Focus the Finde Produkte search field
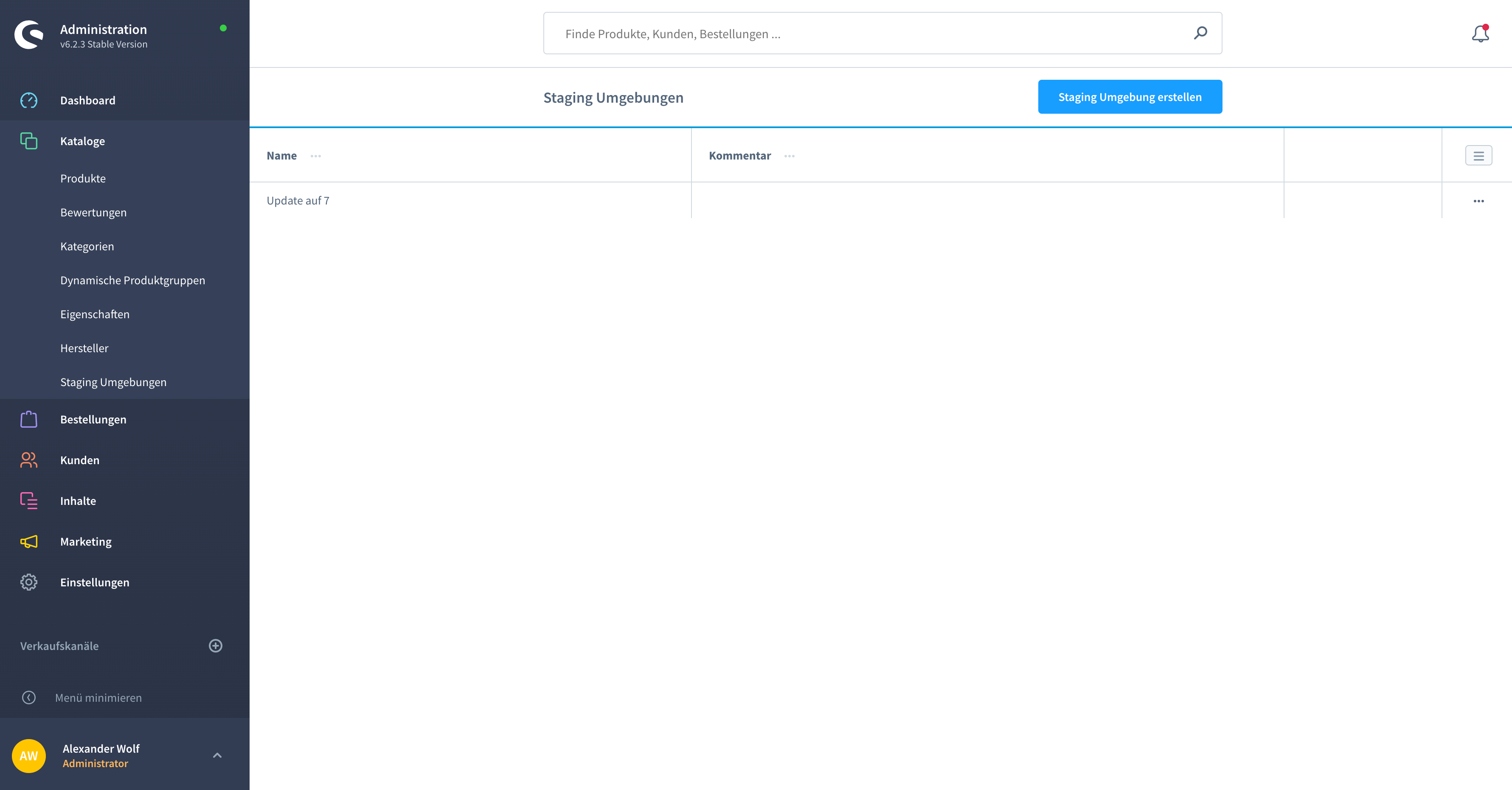The height and width of the screenshot is (790, 1512). tap(882, 34)
